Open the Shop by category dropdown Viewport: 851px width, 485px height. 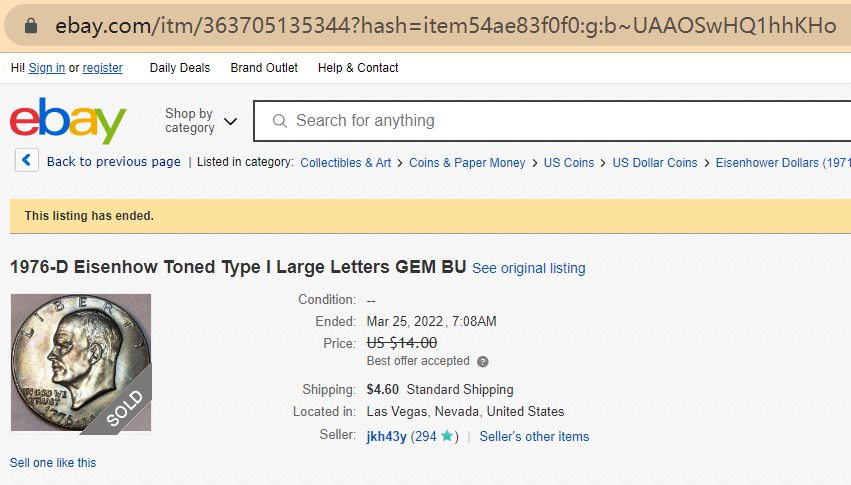(201, 121)
